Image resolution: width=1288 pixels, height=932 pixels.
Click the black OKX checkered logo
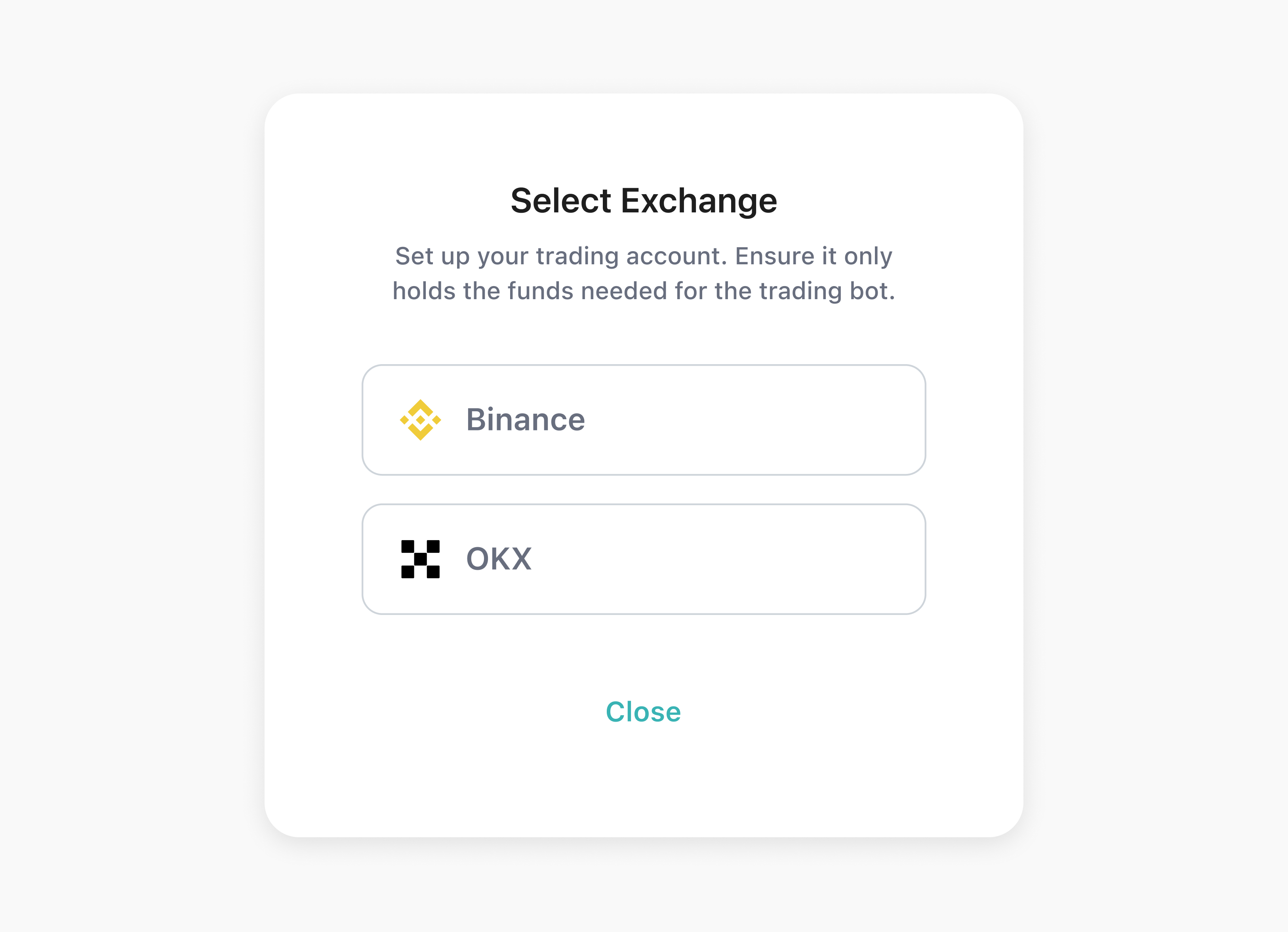point(420,559)
